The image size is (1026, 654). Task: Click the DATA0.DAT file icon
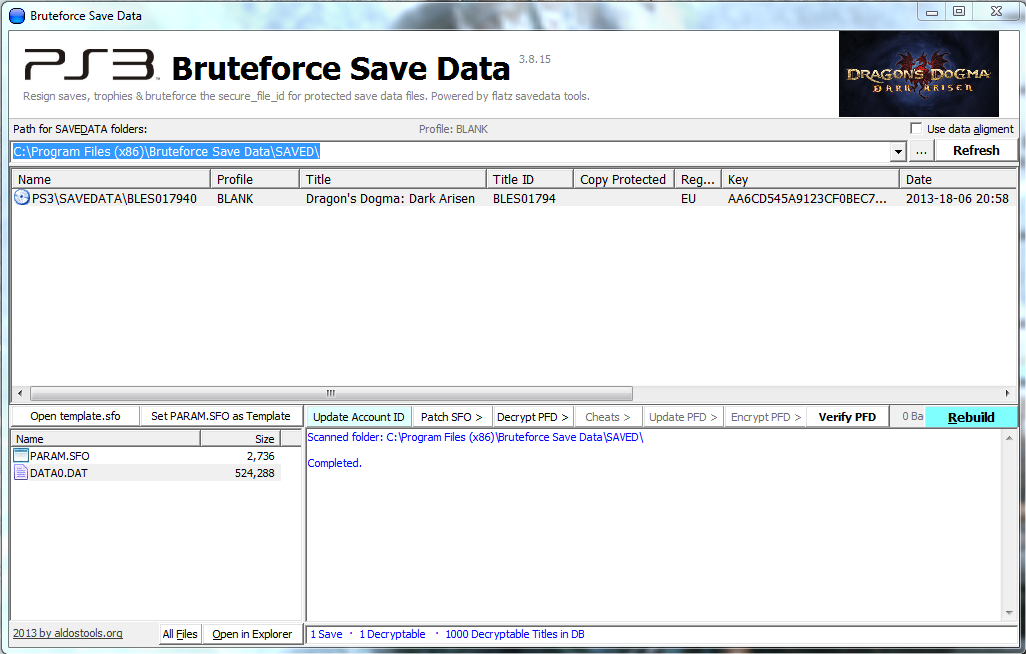pyautogui.click(x=20, y=473)
